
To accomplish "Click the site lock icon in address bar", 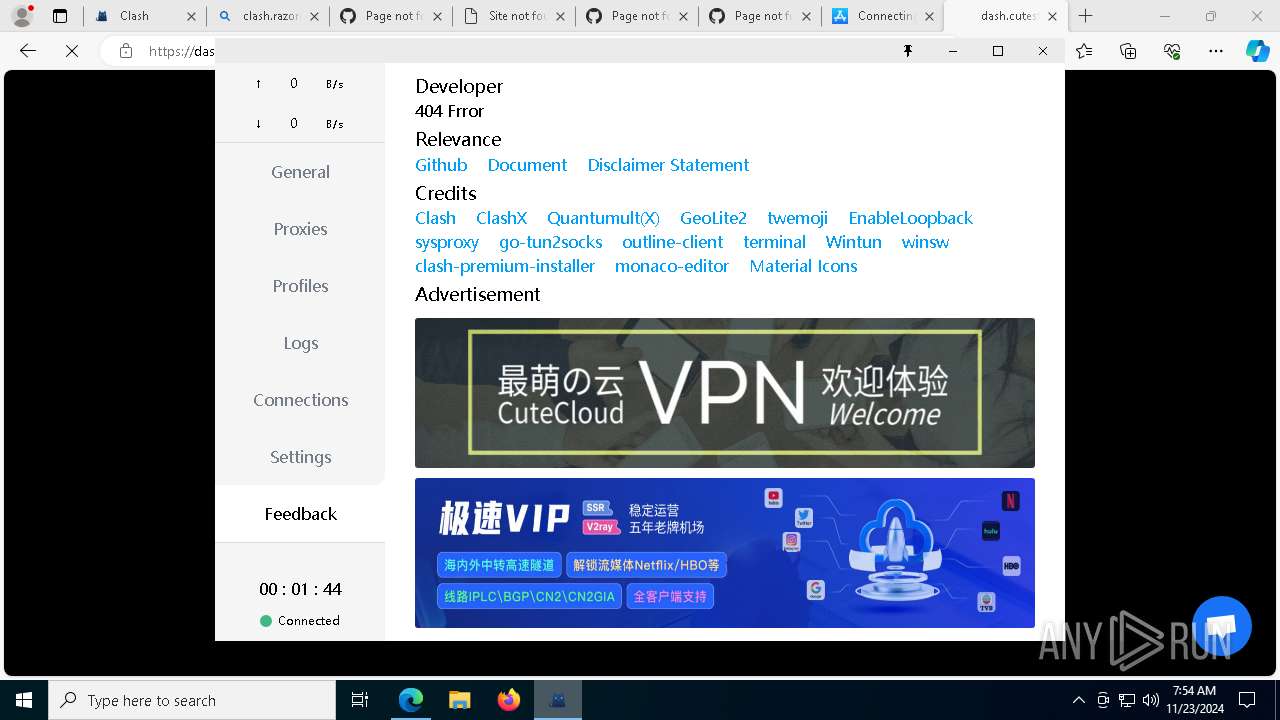I will tap(126, 51).
